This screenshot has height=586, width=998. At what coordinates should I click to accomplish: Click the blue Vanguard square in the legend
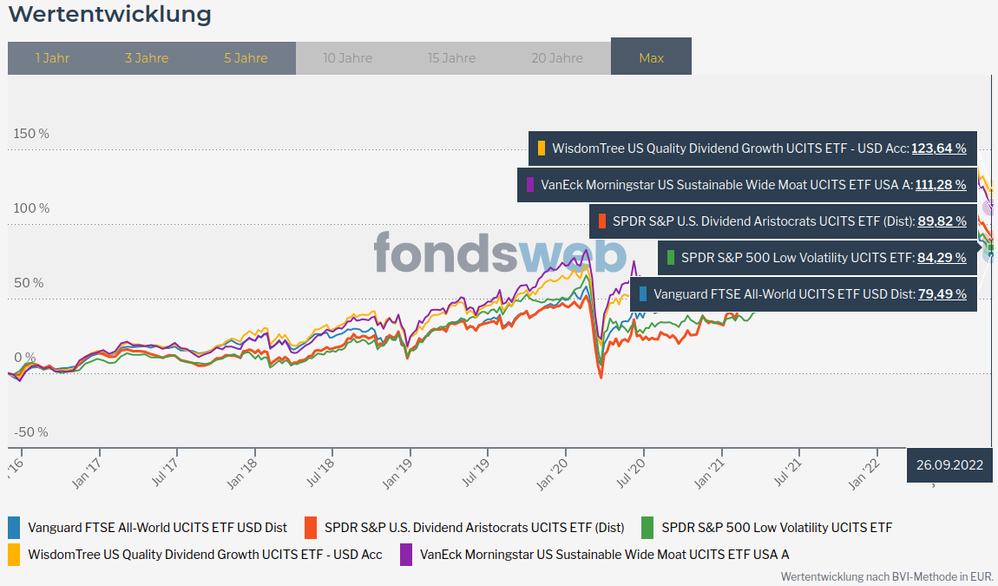coord(14,527)
